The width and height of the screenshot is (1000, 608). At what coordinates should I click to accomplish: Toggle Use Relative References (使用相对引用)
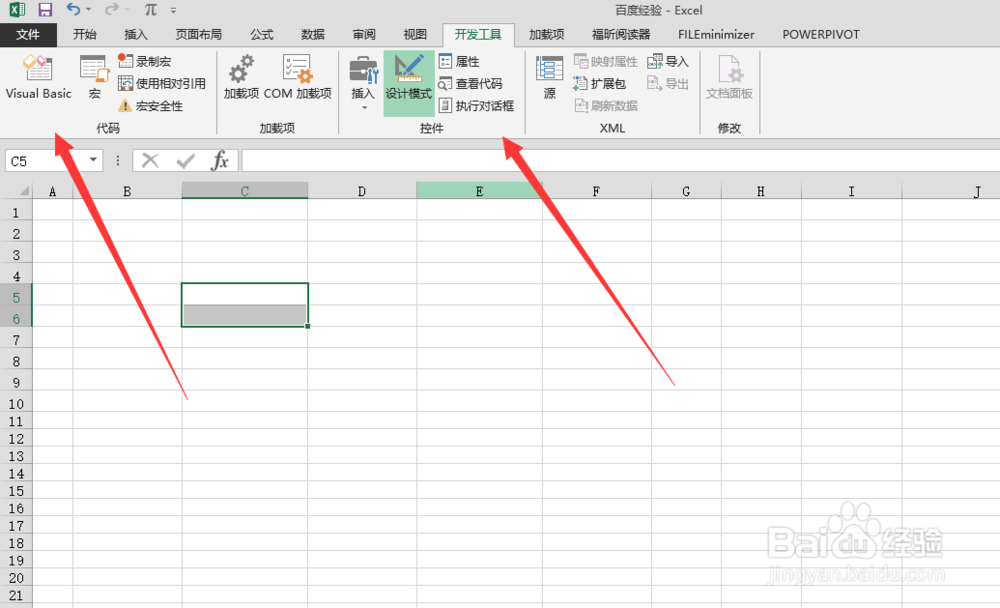[162, 84]
